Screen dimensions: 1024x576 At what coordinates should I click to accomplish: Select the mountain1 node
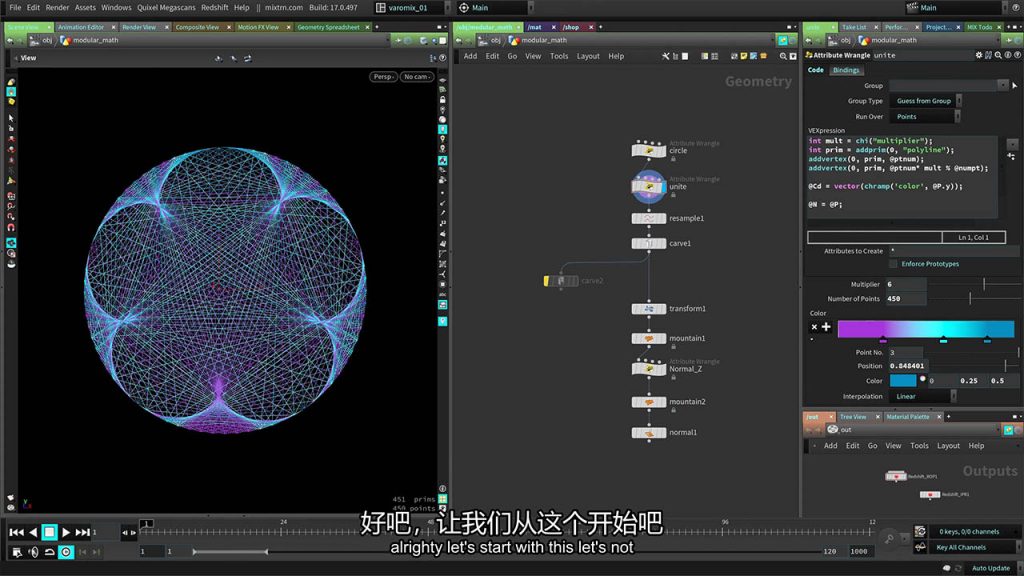pos(648,338)
